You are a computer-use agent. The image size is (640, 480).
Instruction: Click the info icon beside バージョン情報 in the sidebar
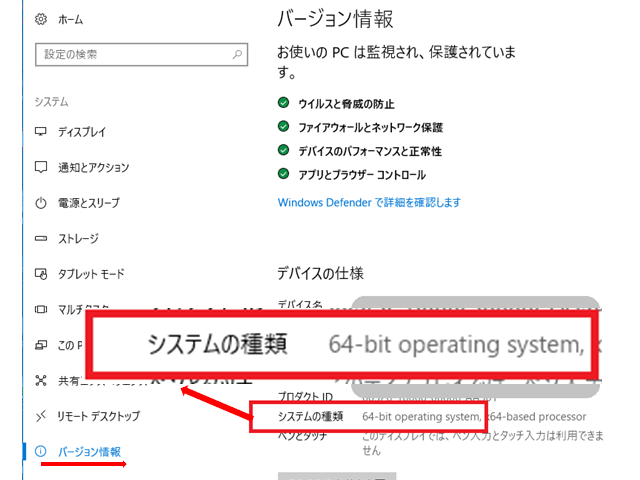click(41, 452)
